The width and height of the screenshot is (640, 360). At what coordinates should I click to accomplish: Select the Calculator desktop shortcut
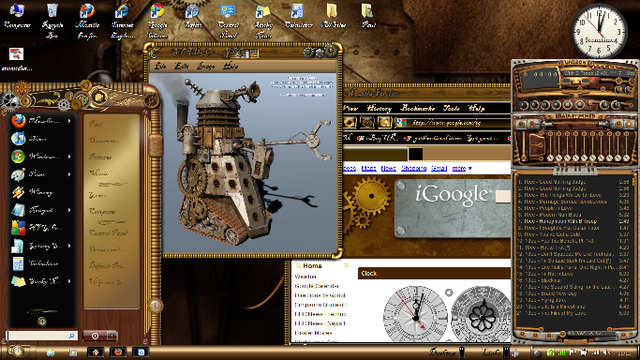coord(298,16)
